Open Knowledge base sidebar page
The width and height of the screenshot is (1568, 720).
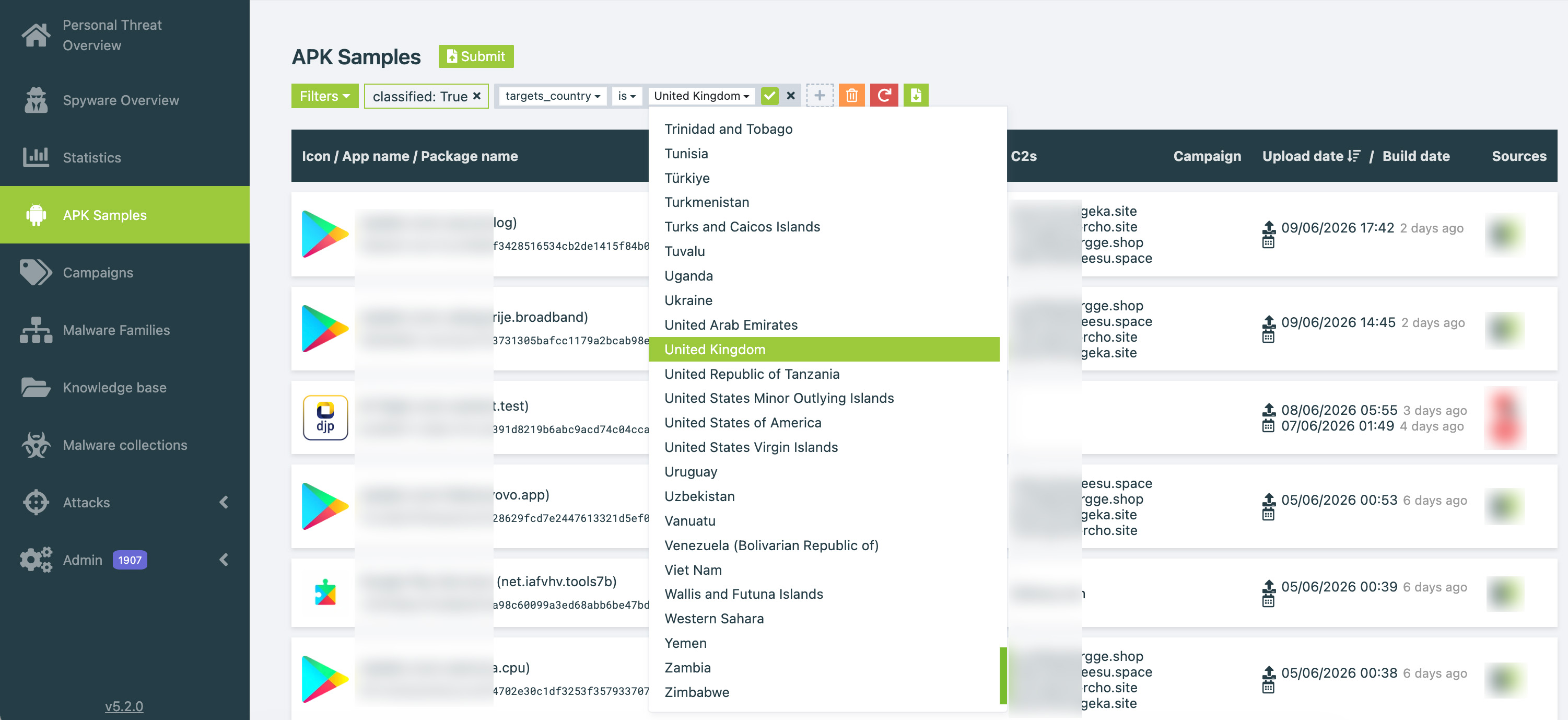[x=124, y=387]
